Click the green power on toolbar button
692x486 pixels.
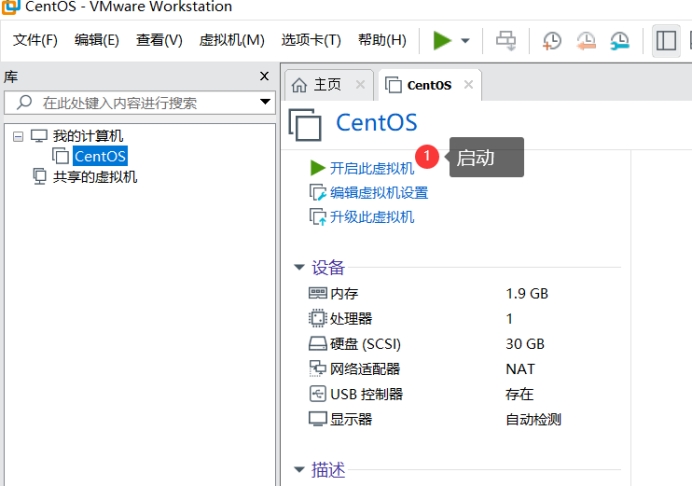point(442,41)
